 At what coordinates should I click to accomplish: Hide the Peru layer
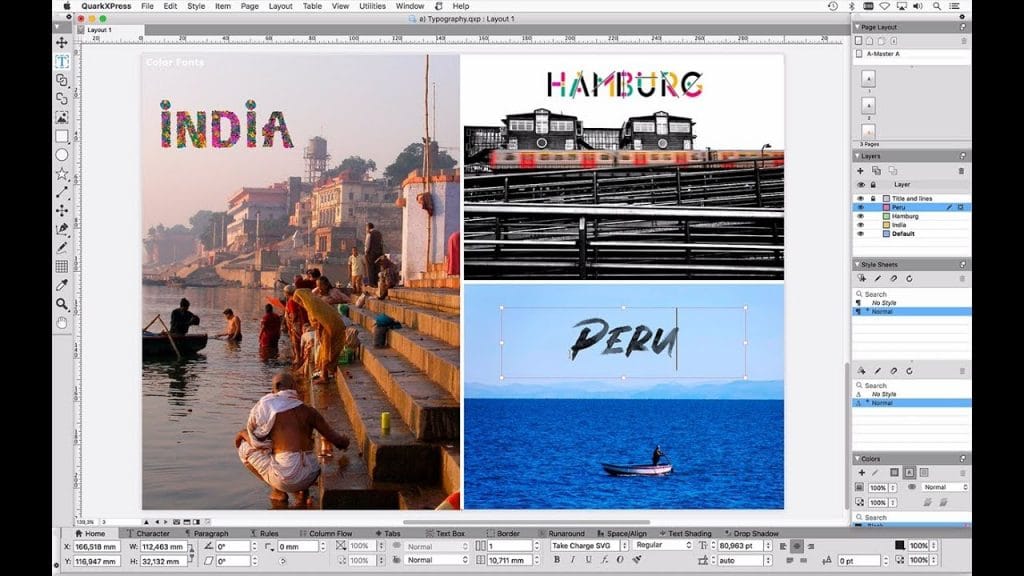point(861,207)
